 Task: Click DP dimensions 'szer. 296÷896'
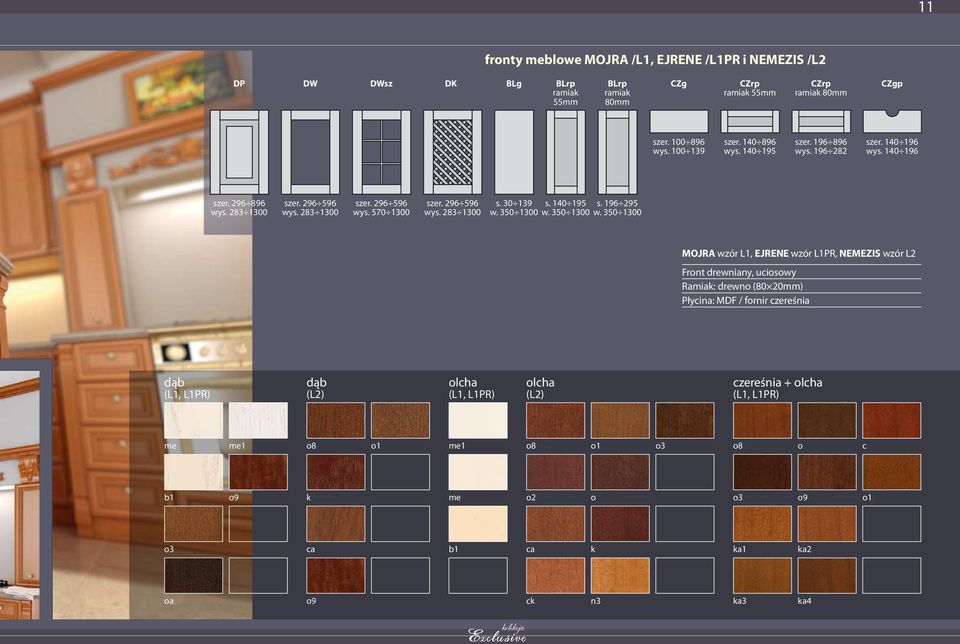pyautogui.click(x=239, y=203)
